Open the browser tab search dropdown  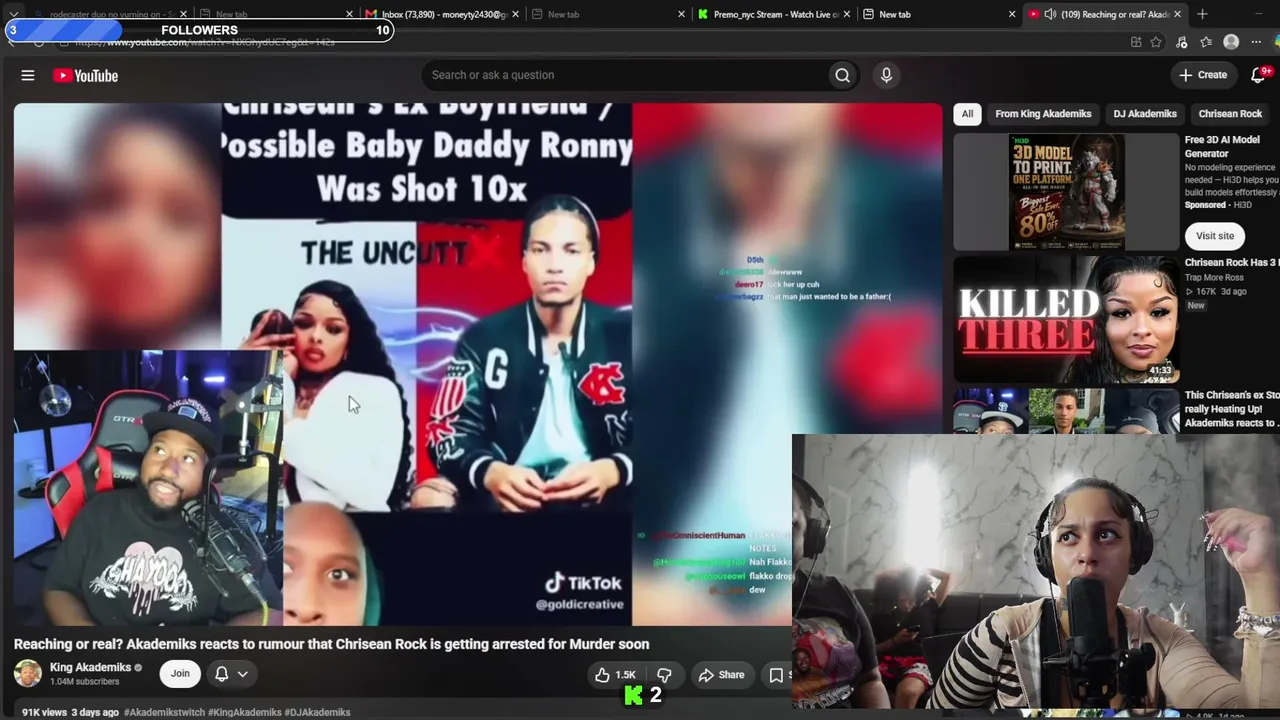[13, 14]
